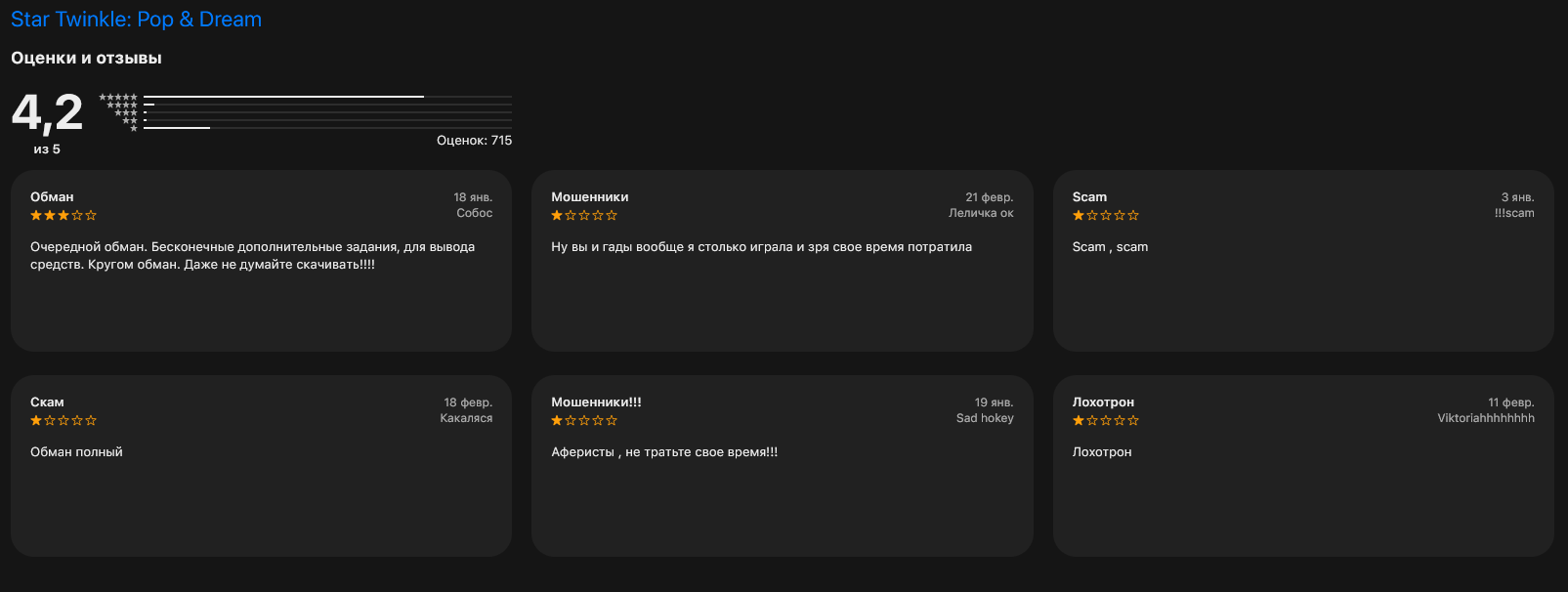Click the one-star rating distribution bar
This screenshot has height=592, width=1568.
point(327,128)
